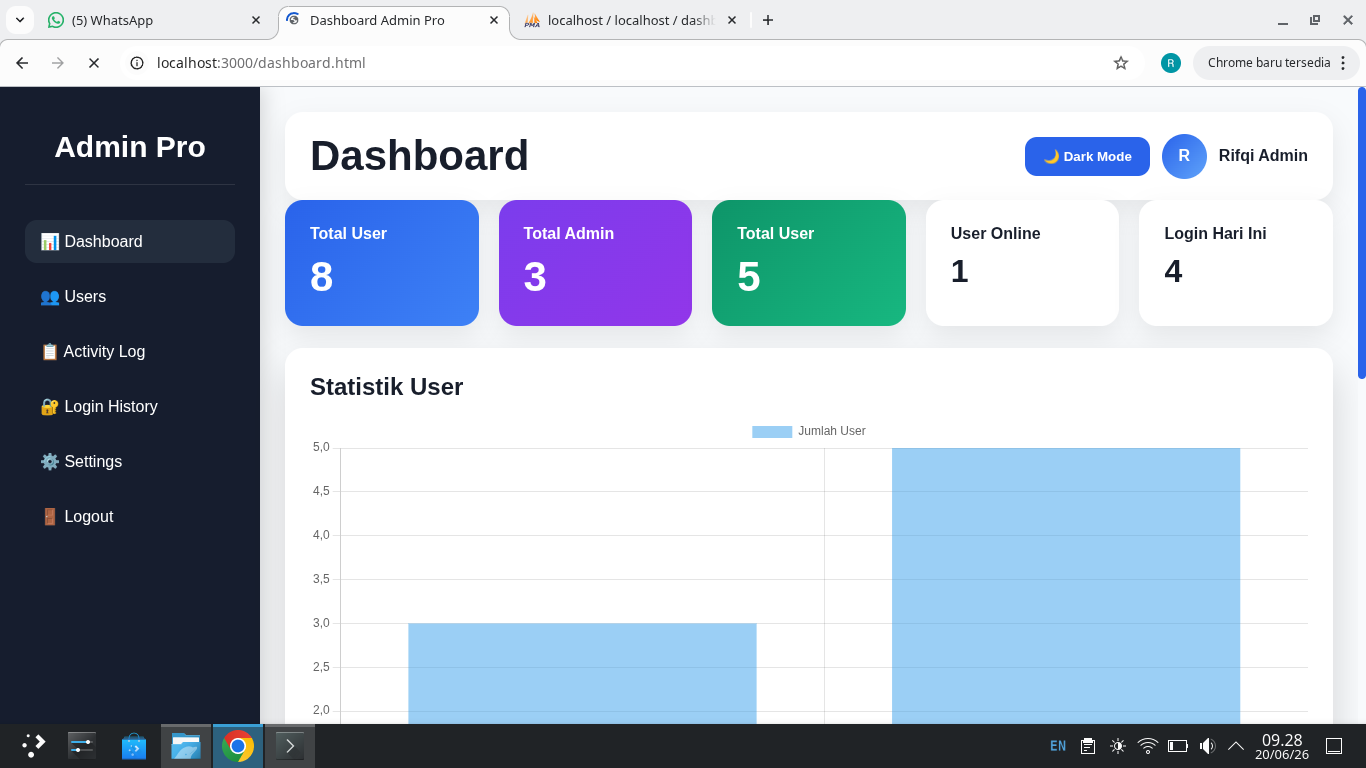
Task: Open the file manager taskbar icon
Action: pos(186,746)
